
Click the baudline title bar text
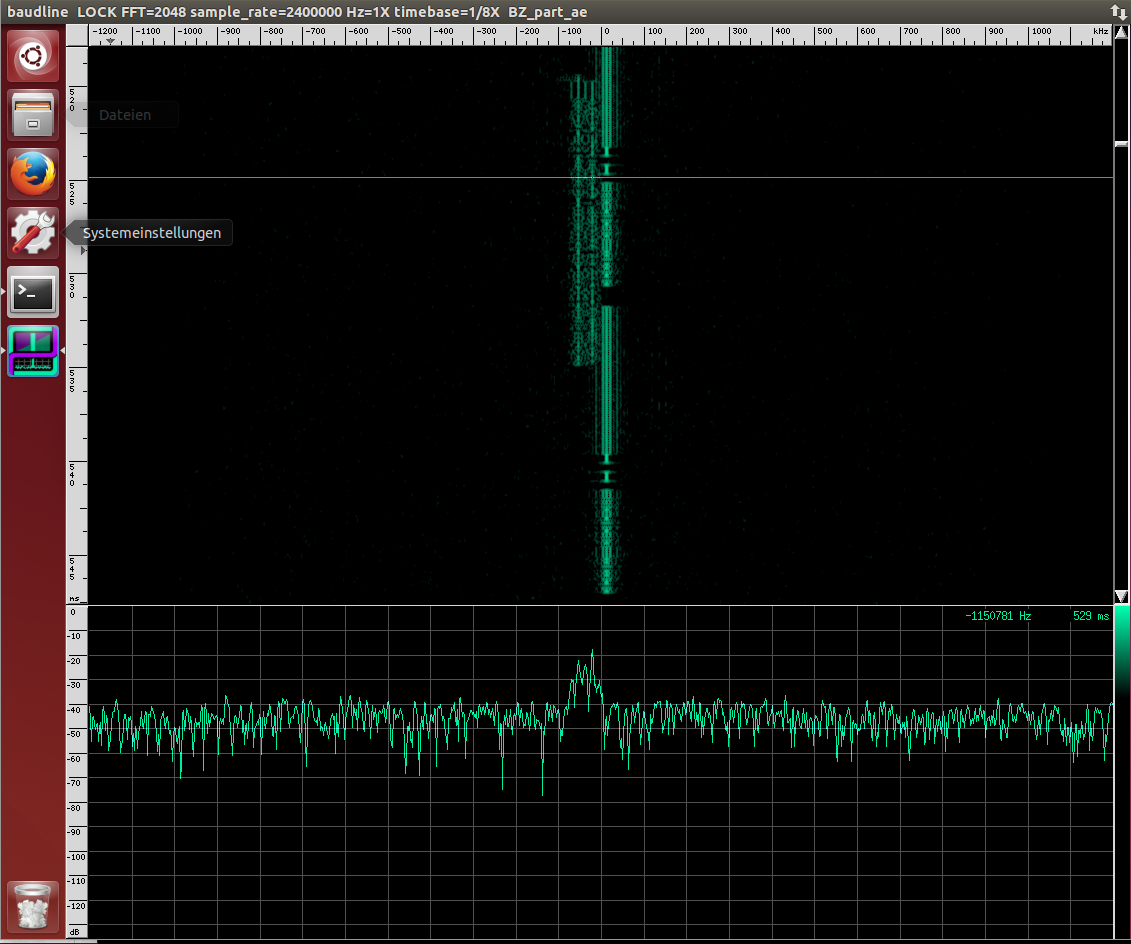coord(297,12)
